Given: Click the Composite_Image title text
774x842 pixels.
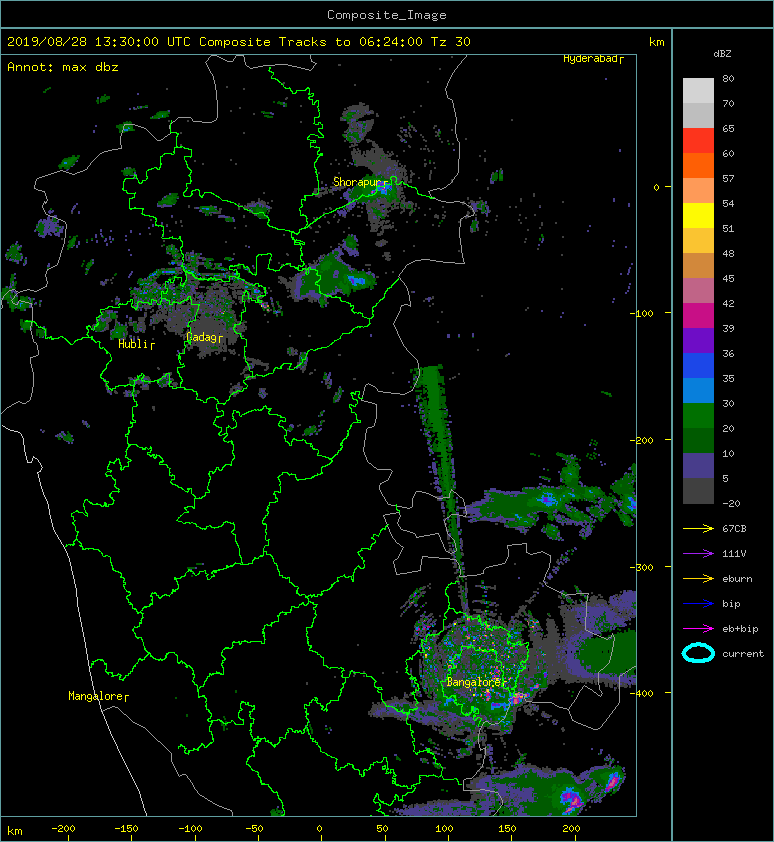Looking at the screenshot, I should pyautogui.click(x=387, y=15).
